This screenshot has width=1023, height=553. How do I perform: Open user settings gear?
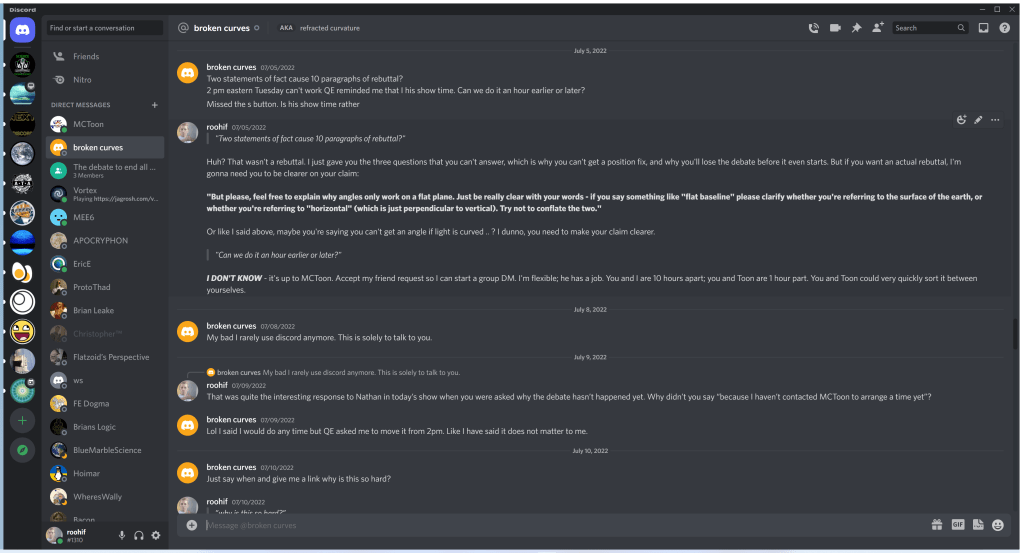click(x=156, y=536)
